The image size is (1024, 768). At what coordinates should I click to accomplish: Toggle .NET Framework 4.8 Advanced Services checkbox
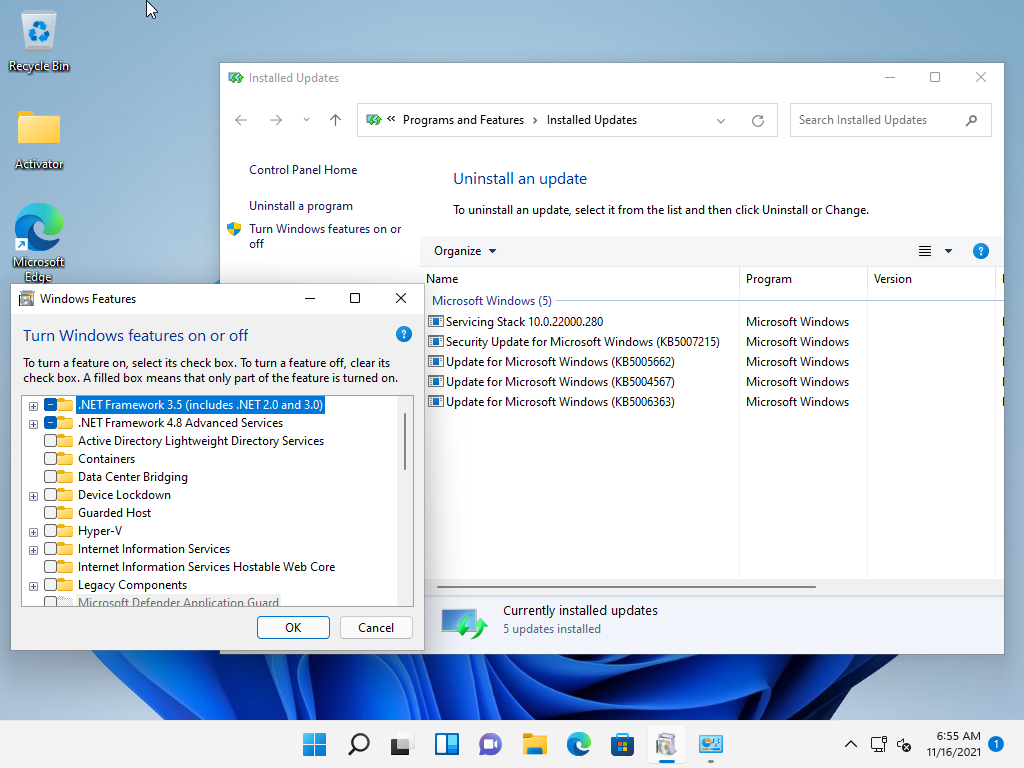(x=50, y=423)
